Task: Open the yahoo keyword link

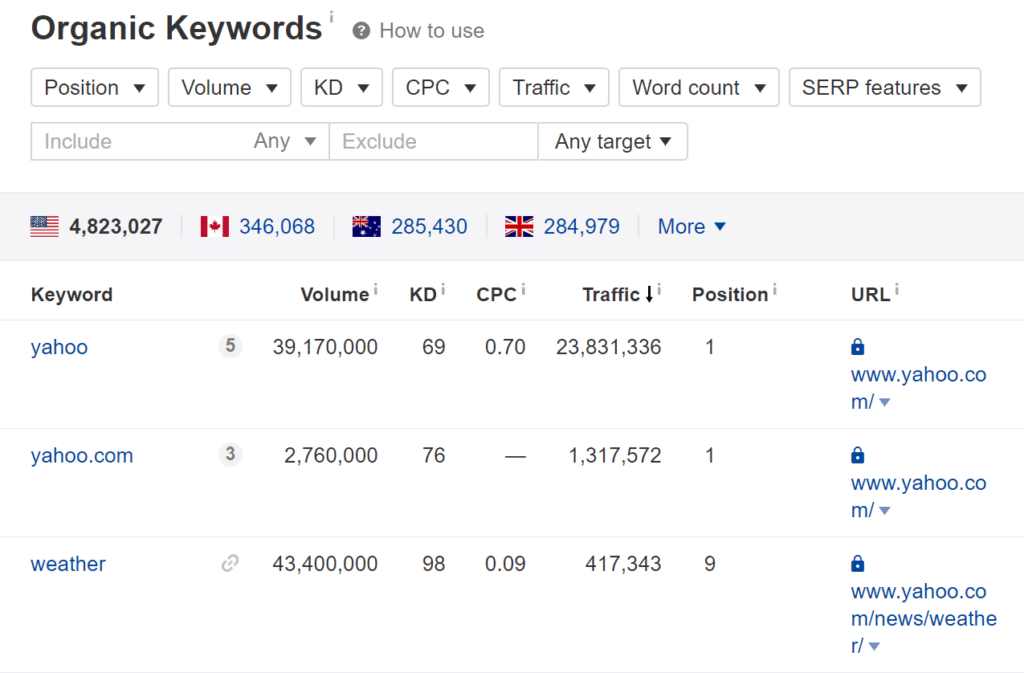Action: (x=59, y=347)
